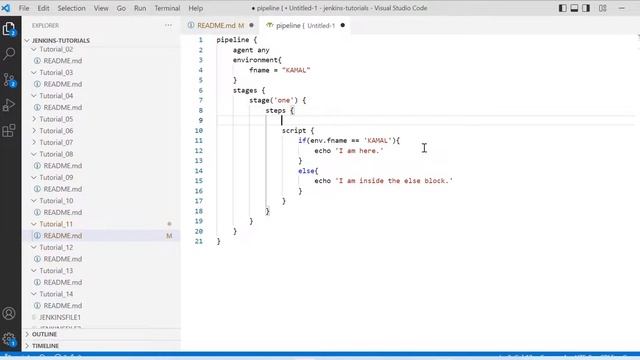Click the script keyword on line 10
The image size is (640, 360).
tap(294, 131)
